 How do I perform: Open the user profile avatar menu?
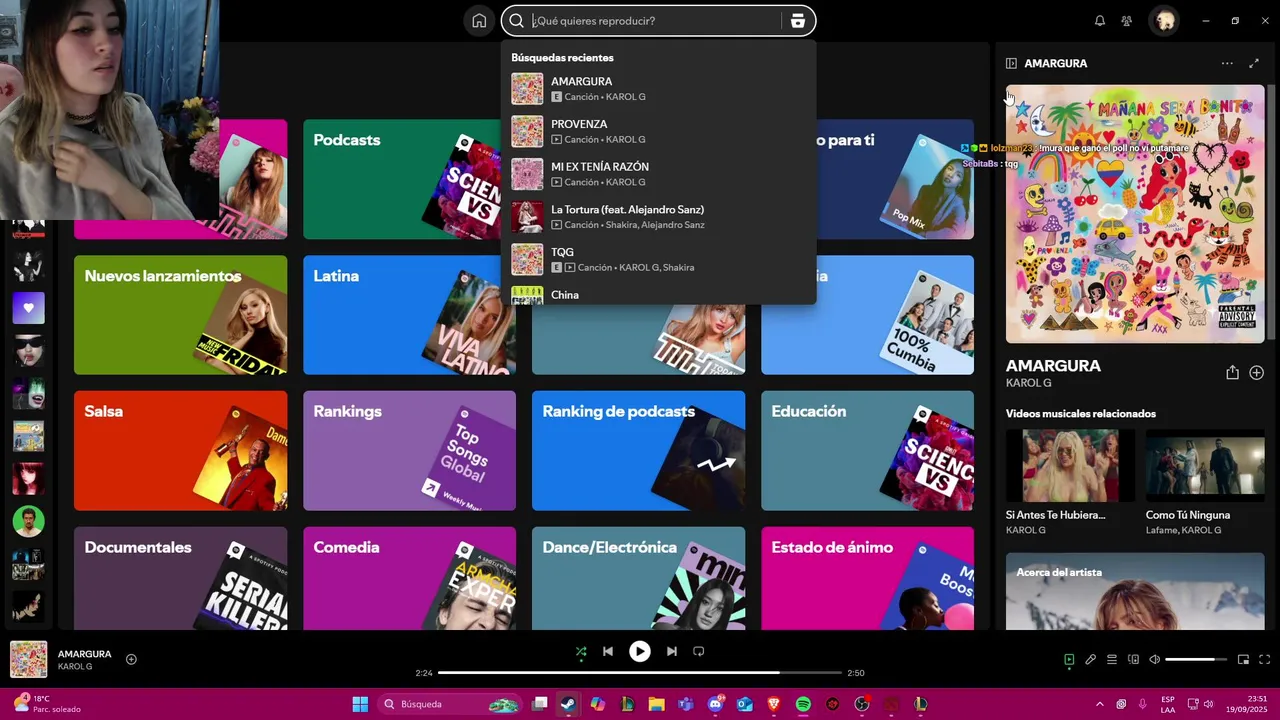coord(1165,21)
